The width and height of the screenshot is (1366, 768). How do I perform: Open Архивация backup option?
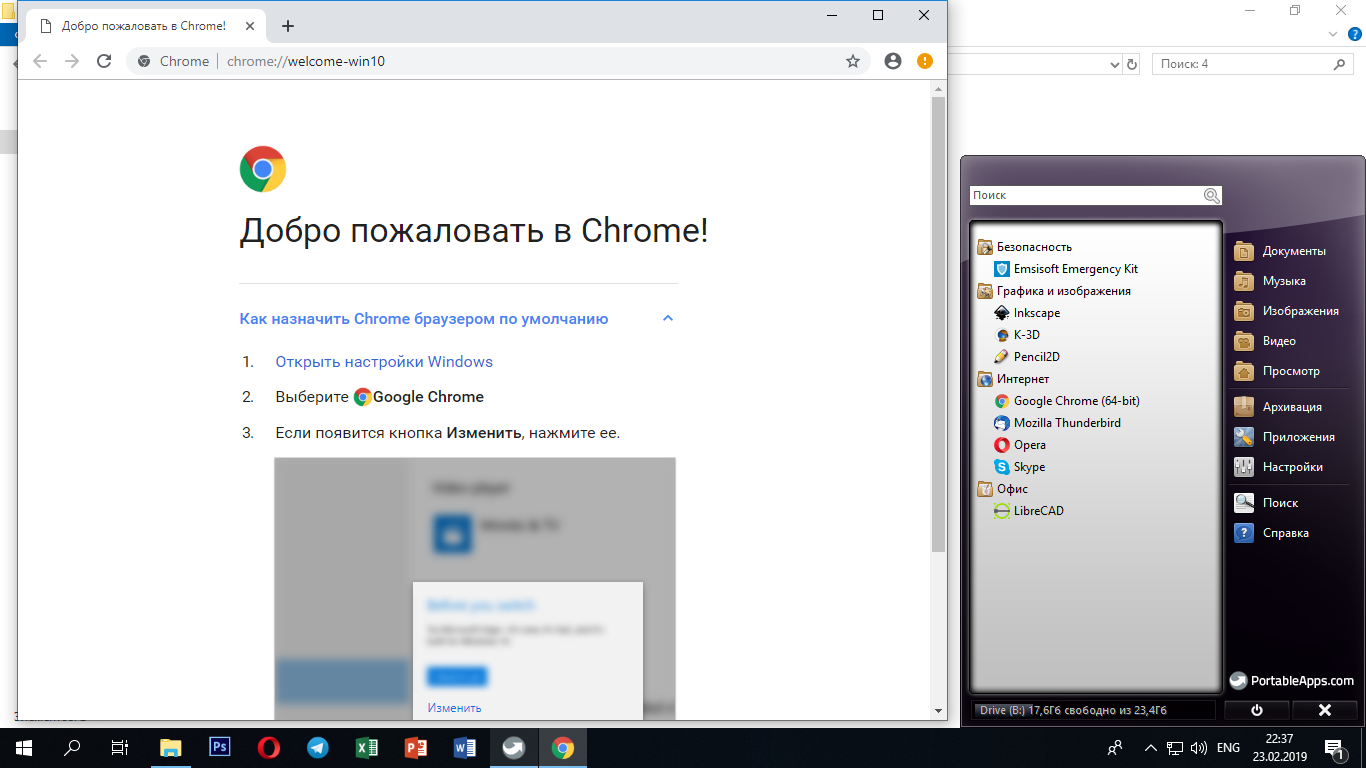[x=1278, y=407]
